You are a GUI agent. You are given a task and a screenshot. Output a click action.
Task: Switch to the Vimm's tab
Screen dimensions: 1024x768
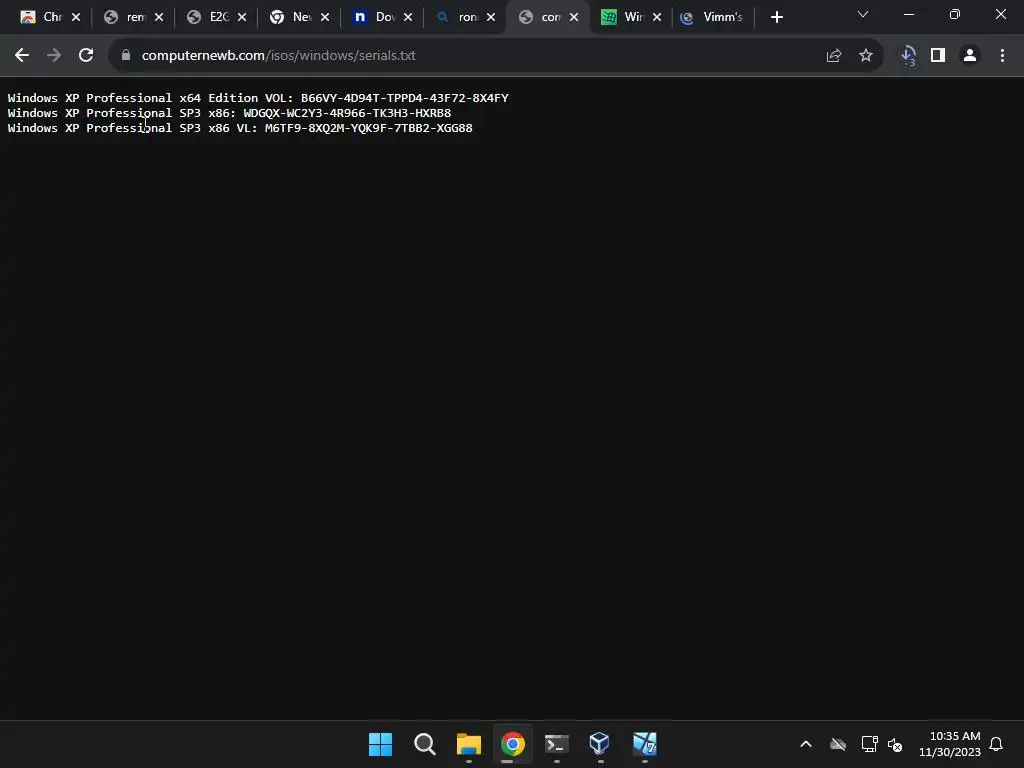point(712,17)
